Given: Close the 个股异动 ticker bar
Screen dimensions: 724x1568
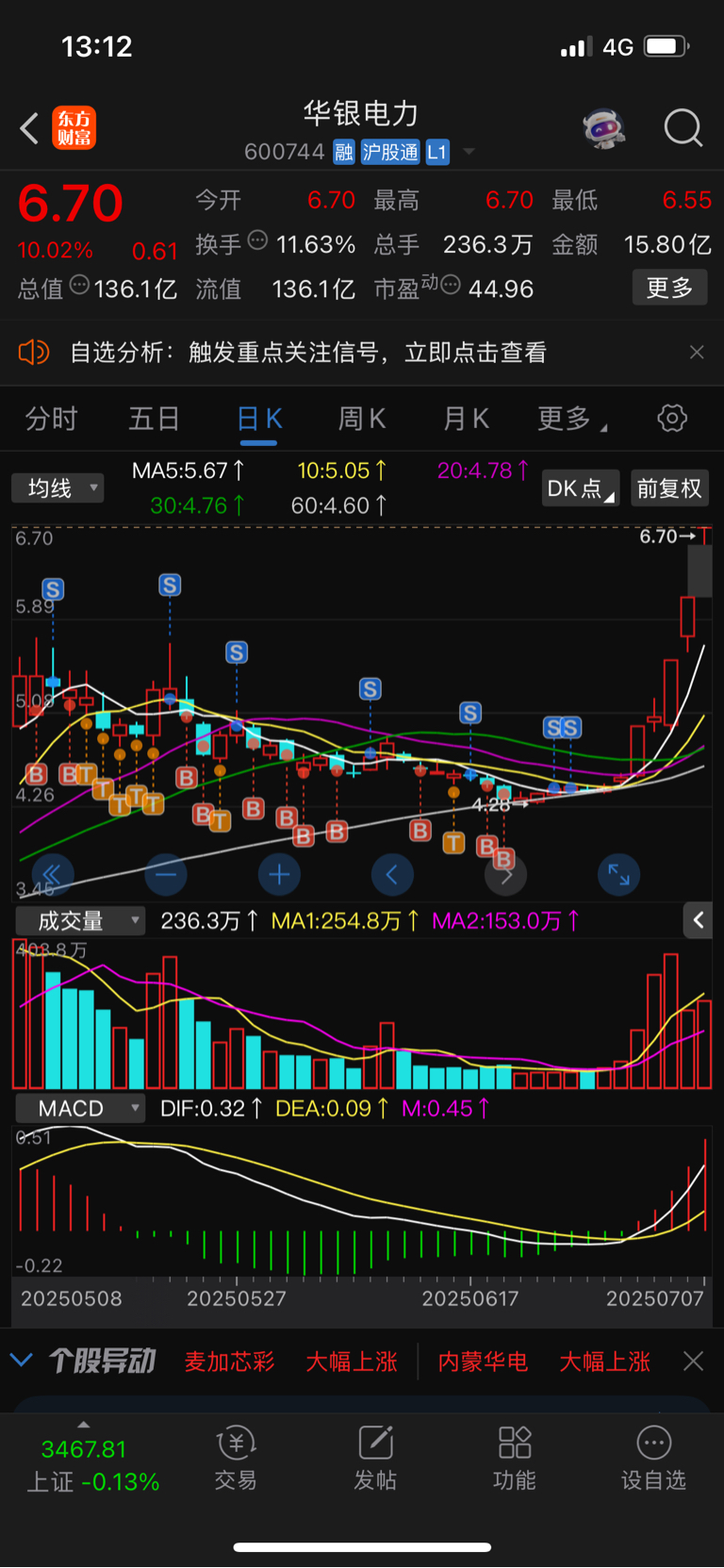Looking at the screenshot, I should (x=693, y=1361).
